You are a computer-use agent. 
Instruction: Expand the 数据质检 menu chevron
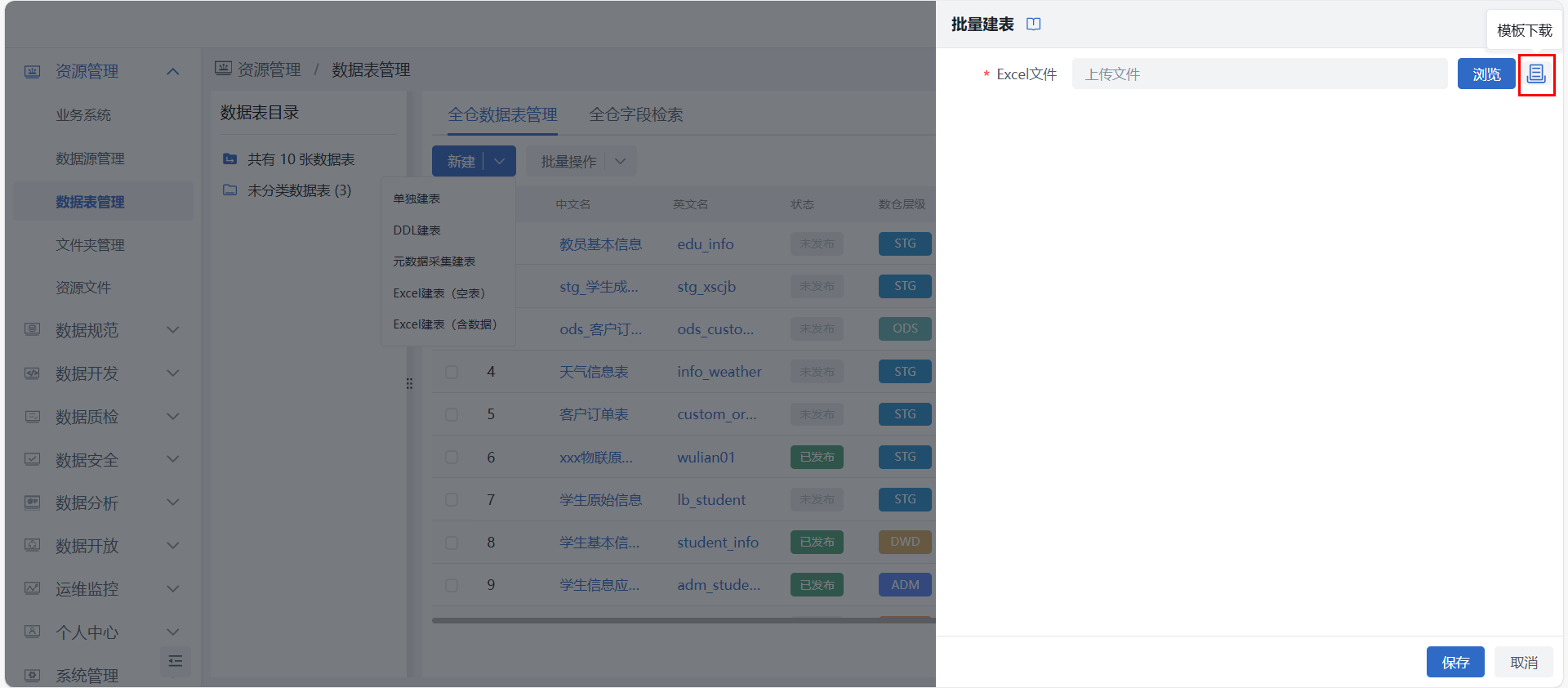[x=173, y=417]
